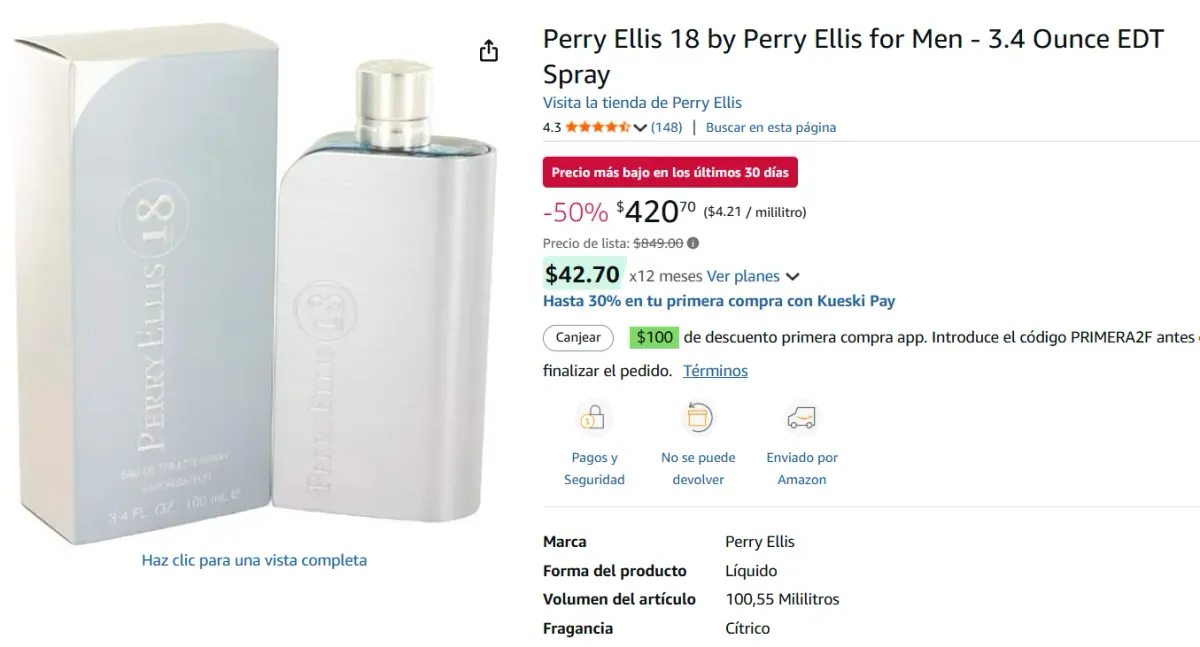Open Haz clic para una vista completa
Viewport: 1200px width, 647px height.
(x=255, y=560)
